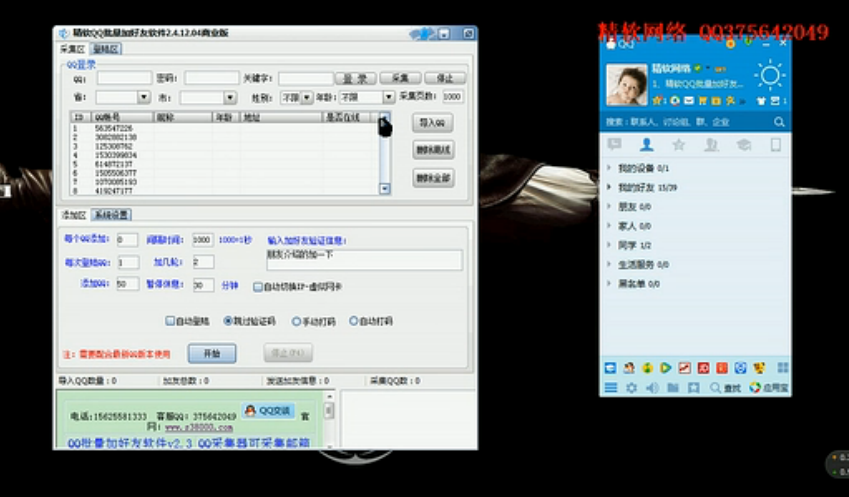Click the green play video icon in QQ
The width and height of the screenshot is (849, 497).
click(x=665, y=368)
